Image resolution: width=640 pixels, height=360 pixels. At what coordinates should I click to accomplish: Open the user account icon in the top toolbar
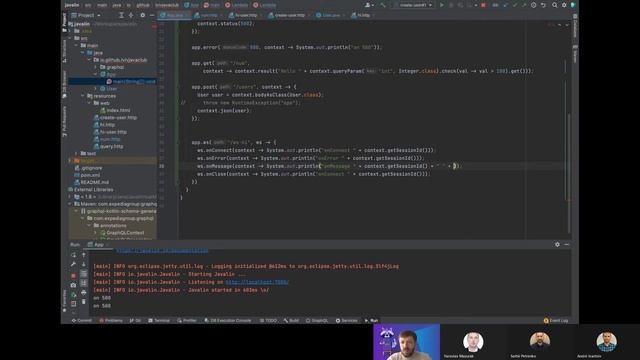click(369, 5)
